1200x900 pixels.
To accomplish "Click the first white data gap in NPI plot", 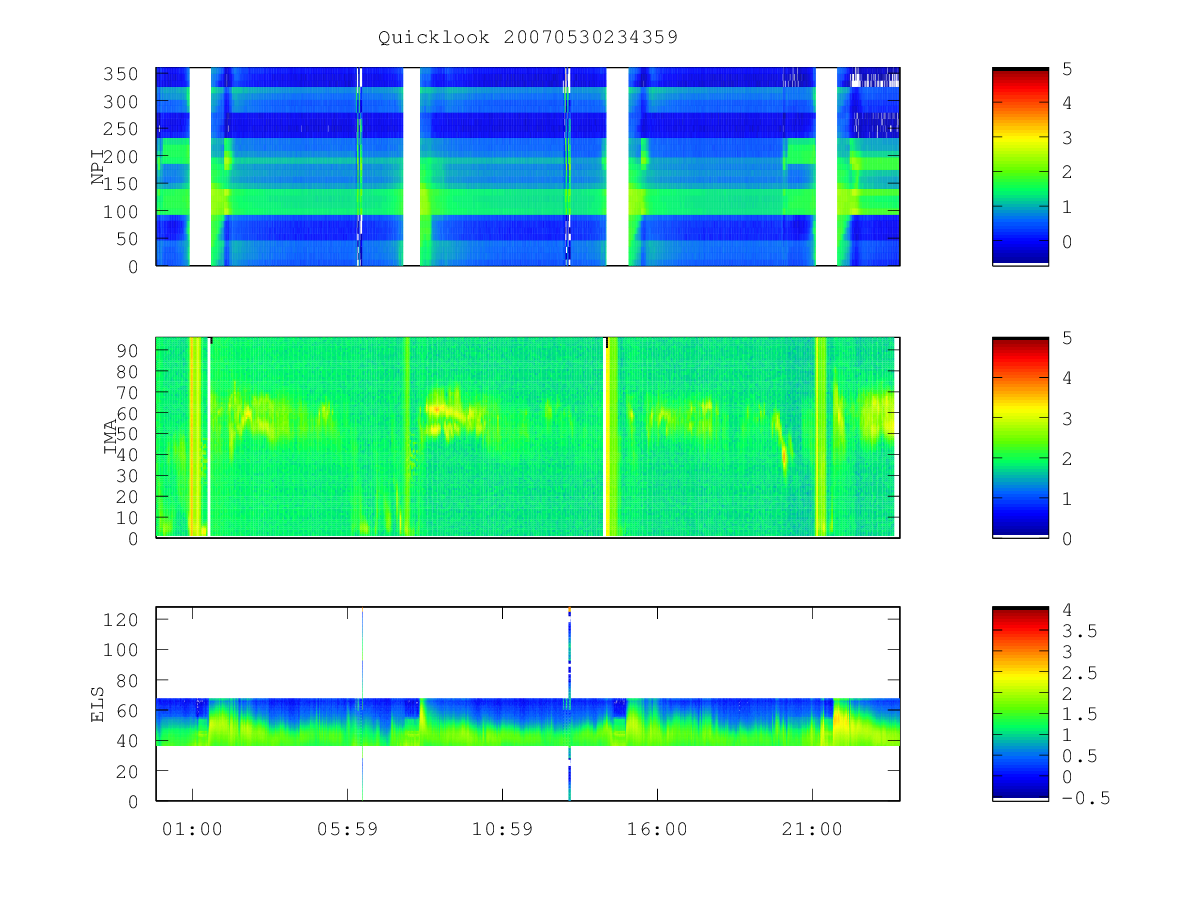I will [200, 166].
